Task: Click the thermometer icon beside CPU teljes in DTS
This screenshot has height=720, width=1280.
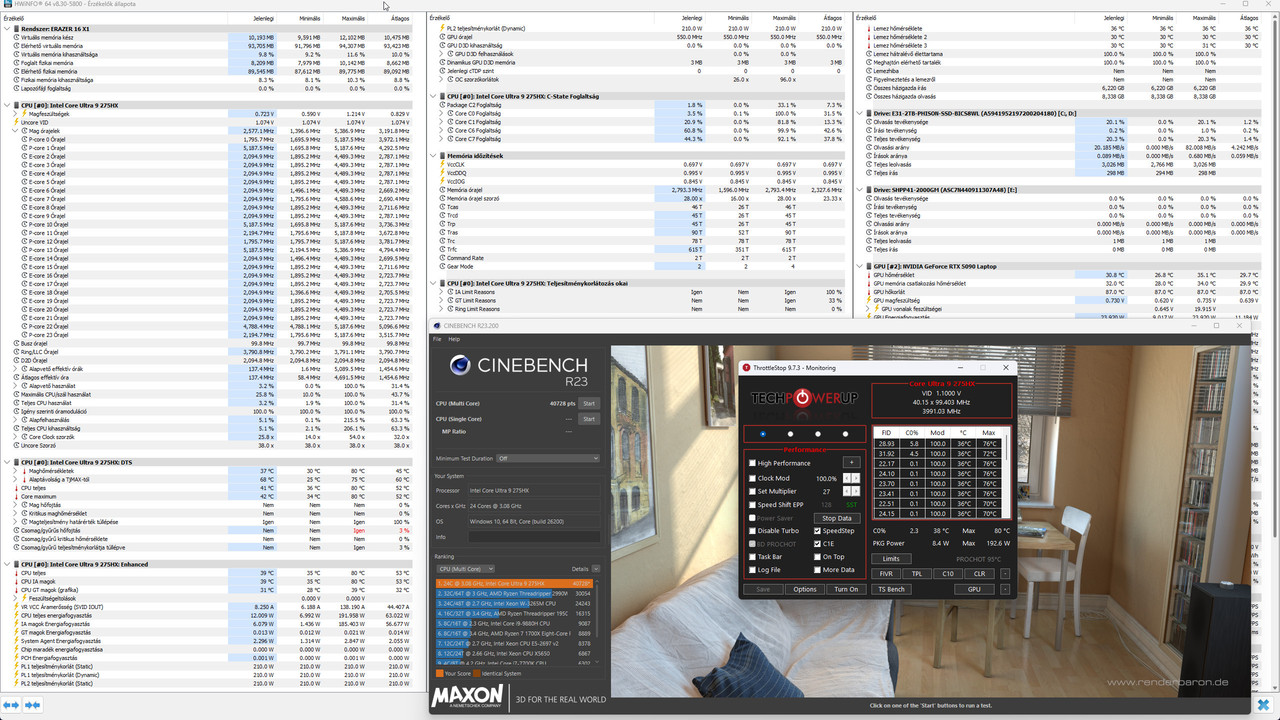Action: pyautogui.click(x=17, y=488)
